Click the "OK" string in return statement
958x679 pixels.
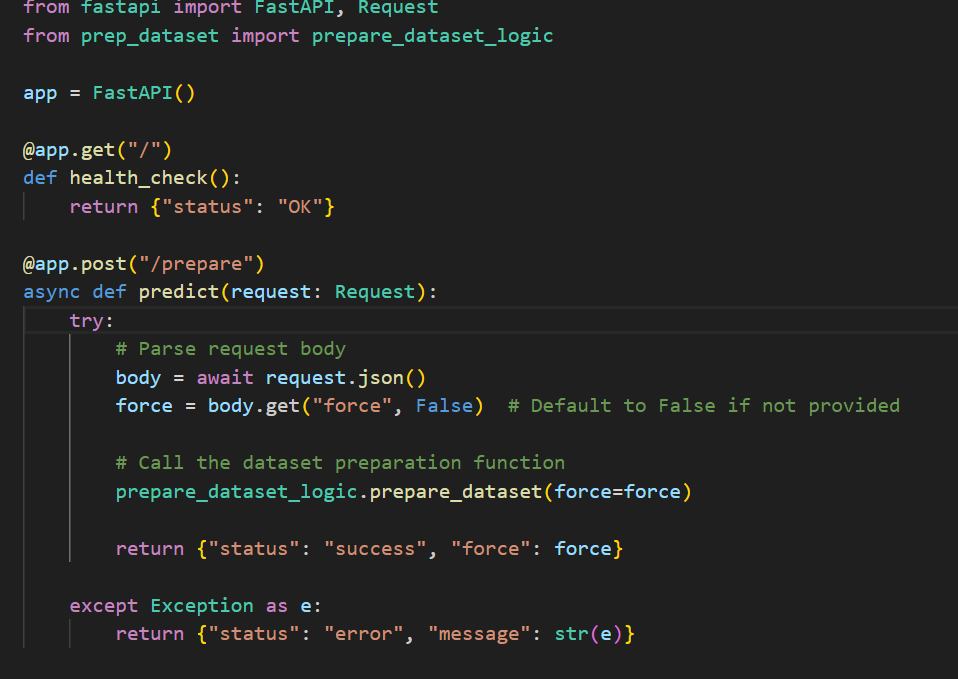[300, 207]
